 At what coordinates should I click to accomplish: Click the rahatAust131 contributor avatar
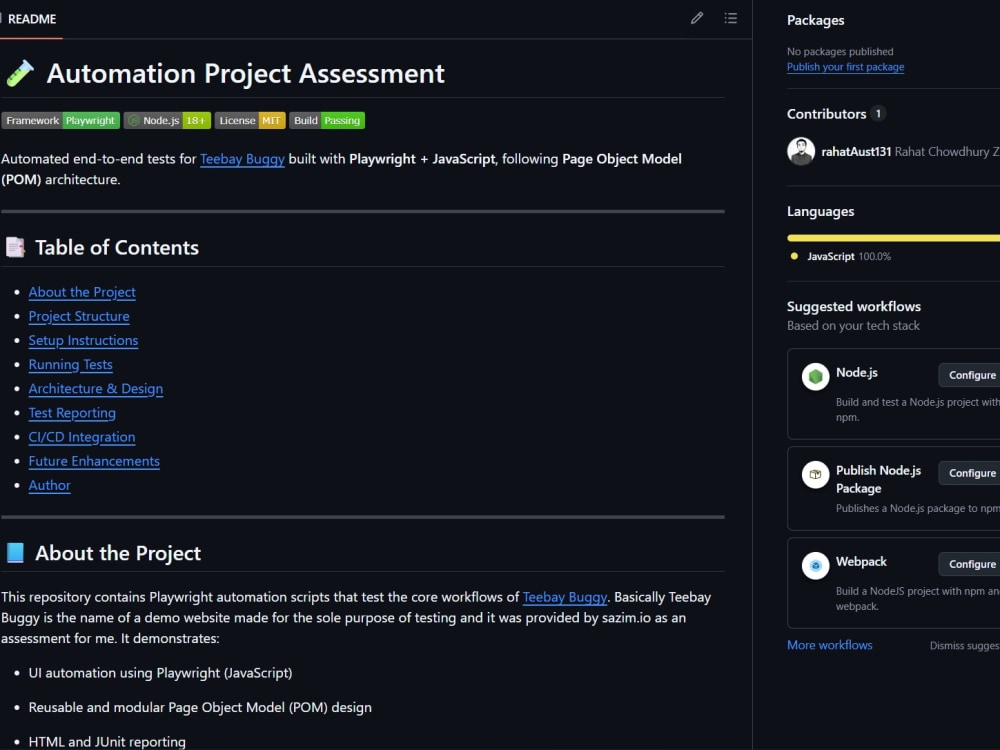(801, 151)
